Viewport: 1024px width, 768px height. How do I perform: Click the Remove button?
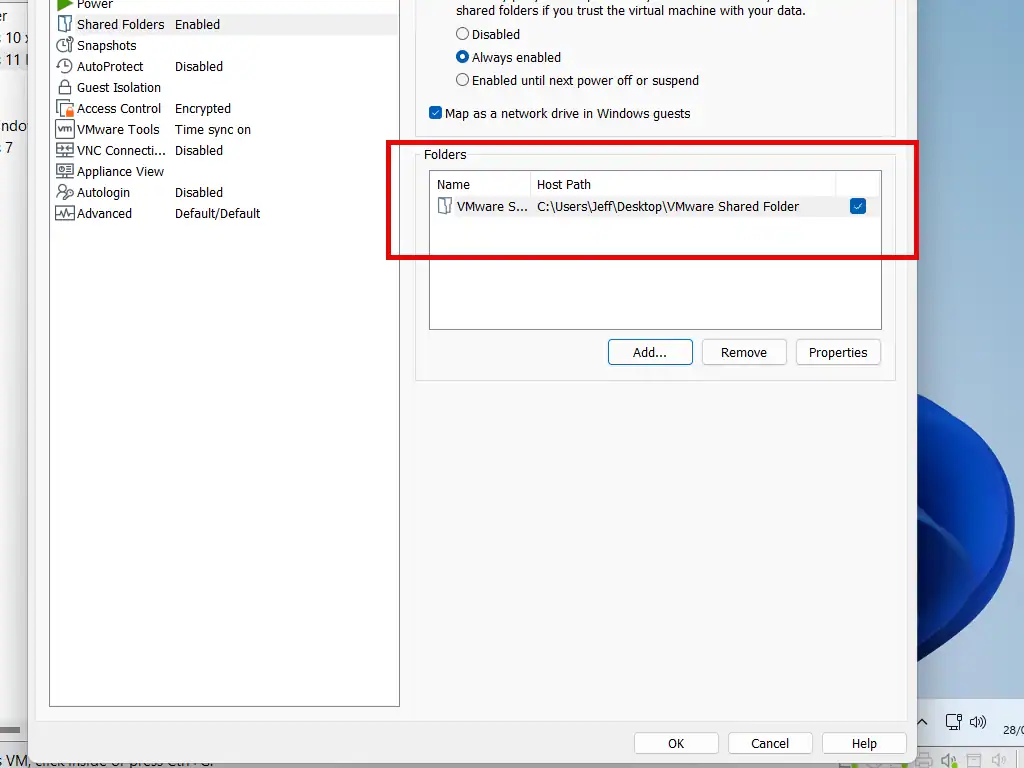[744, 352]
